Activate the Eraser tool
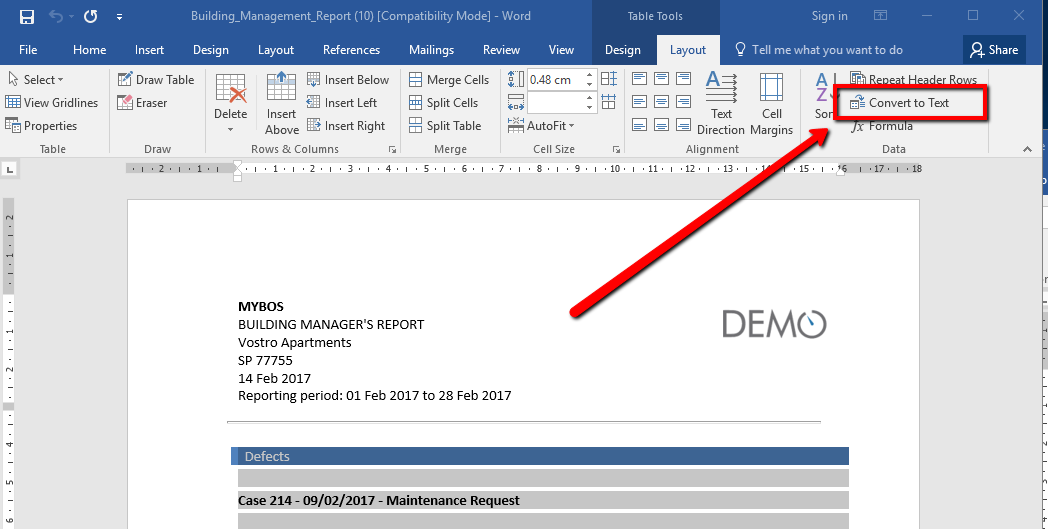 [142, 102]
